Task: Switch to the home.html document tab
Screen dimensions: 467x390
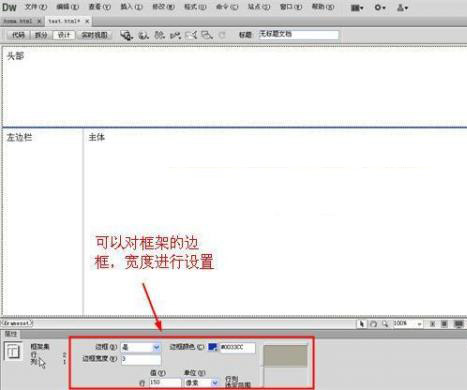Action: pos(18,21)
